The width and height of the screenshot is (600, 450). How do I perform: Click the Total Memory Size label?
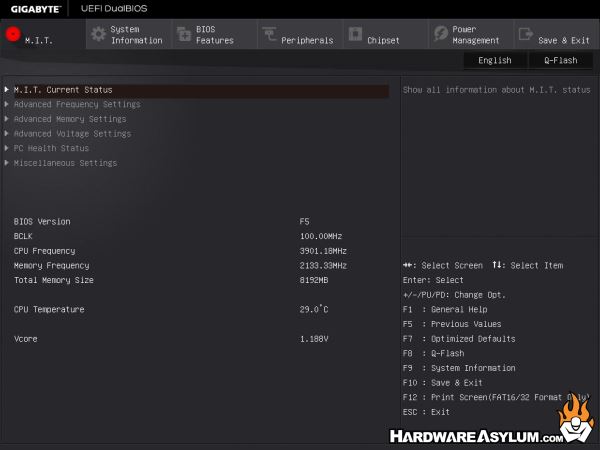[54, 280]
